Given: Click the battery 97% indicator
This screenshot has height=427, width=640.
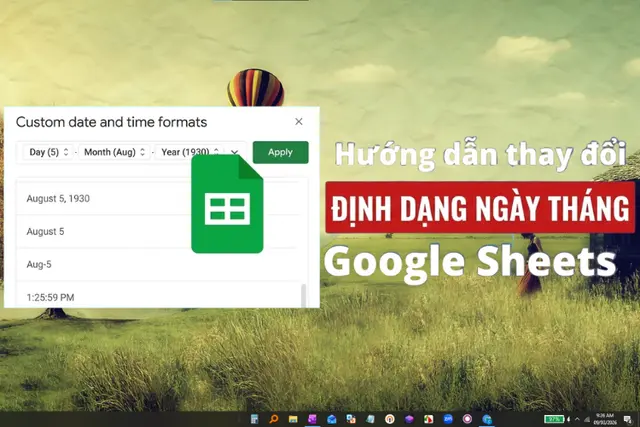Looking at the screenshot, I should click(554, 419).
